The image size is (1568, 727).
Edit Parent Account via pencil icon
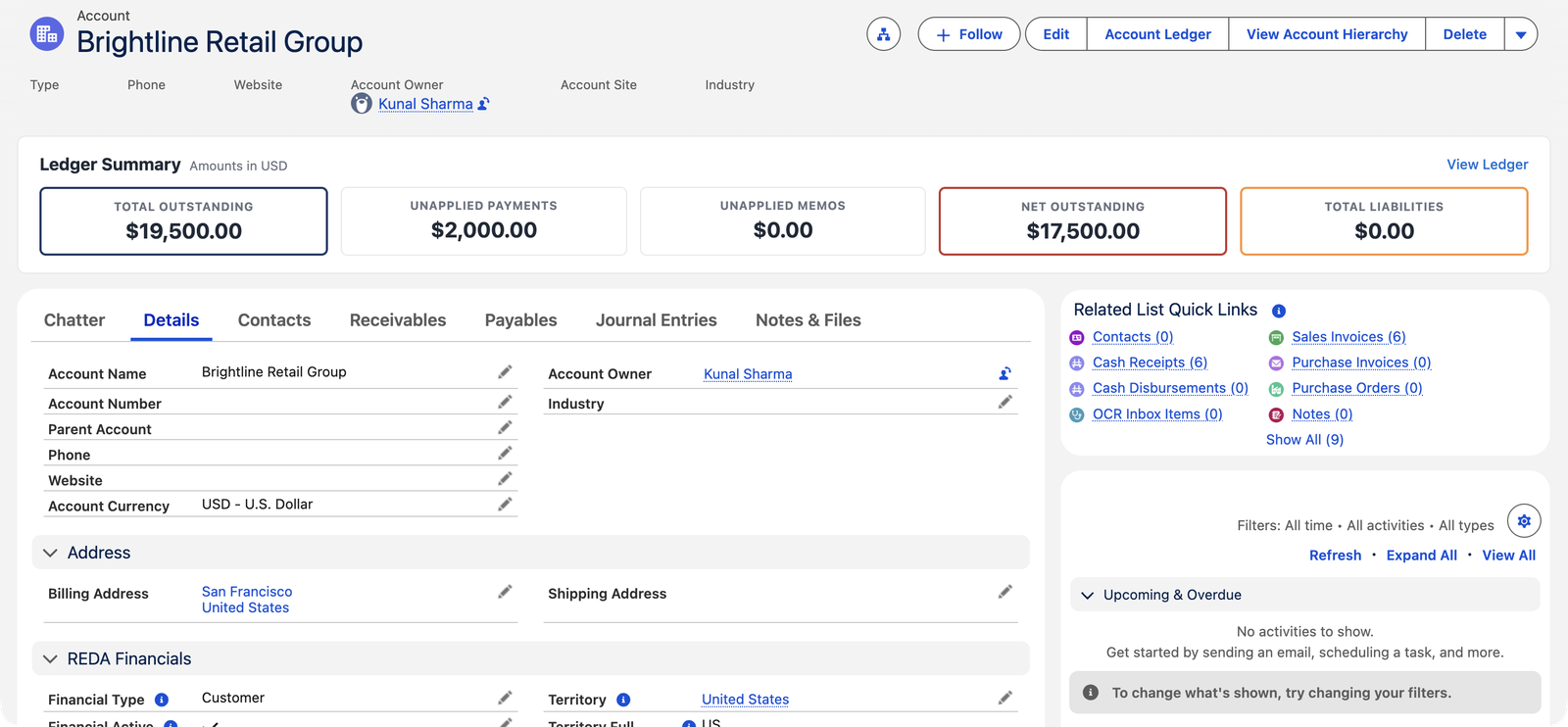pos(505,427)
